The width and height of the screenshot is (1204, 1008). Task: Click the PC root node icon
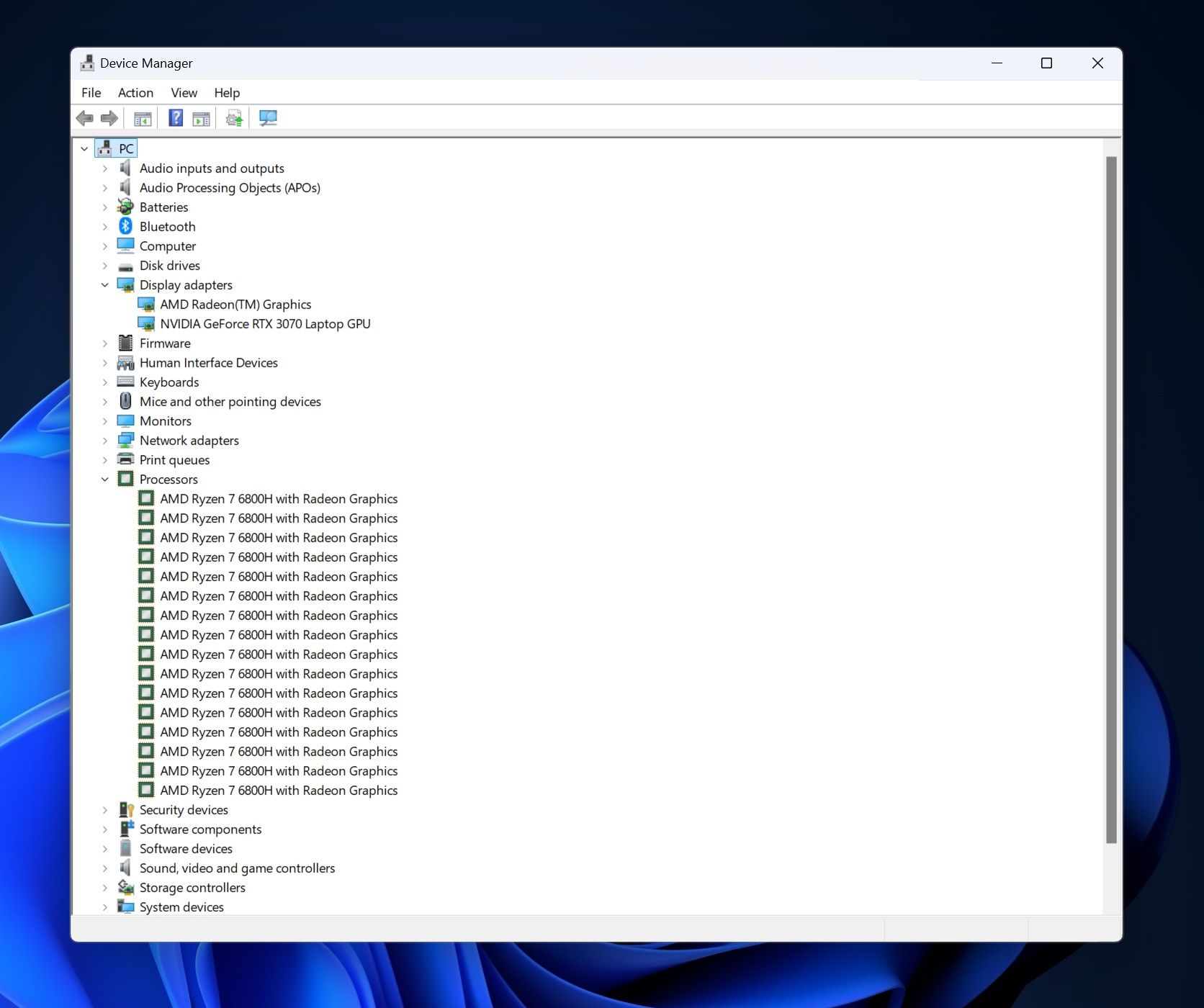tap(104, 148)
